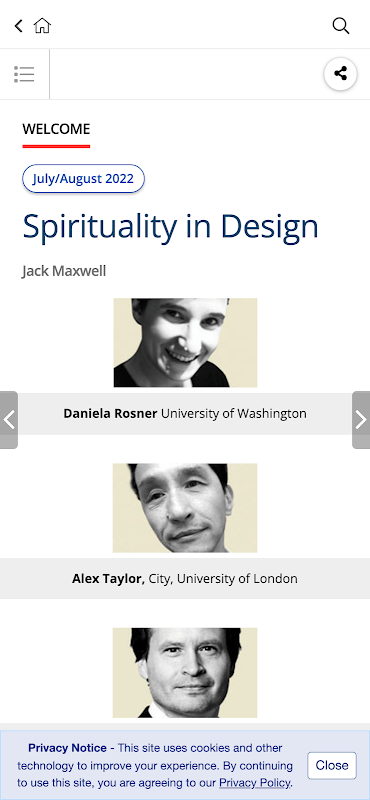Go back using the left chevron
Screen dimensions: 370x800
click(18, 26)
